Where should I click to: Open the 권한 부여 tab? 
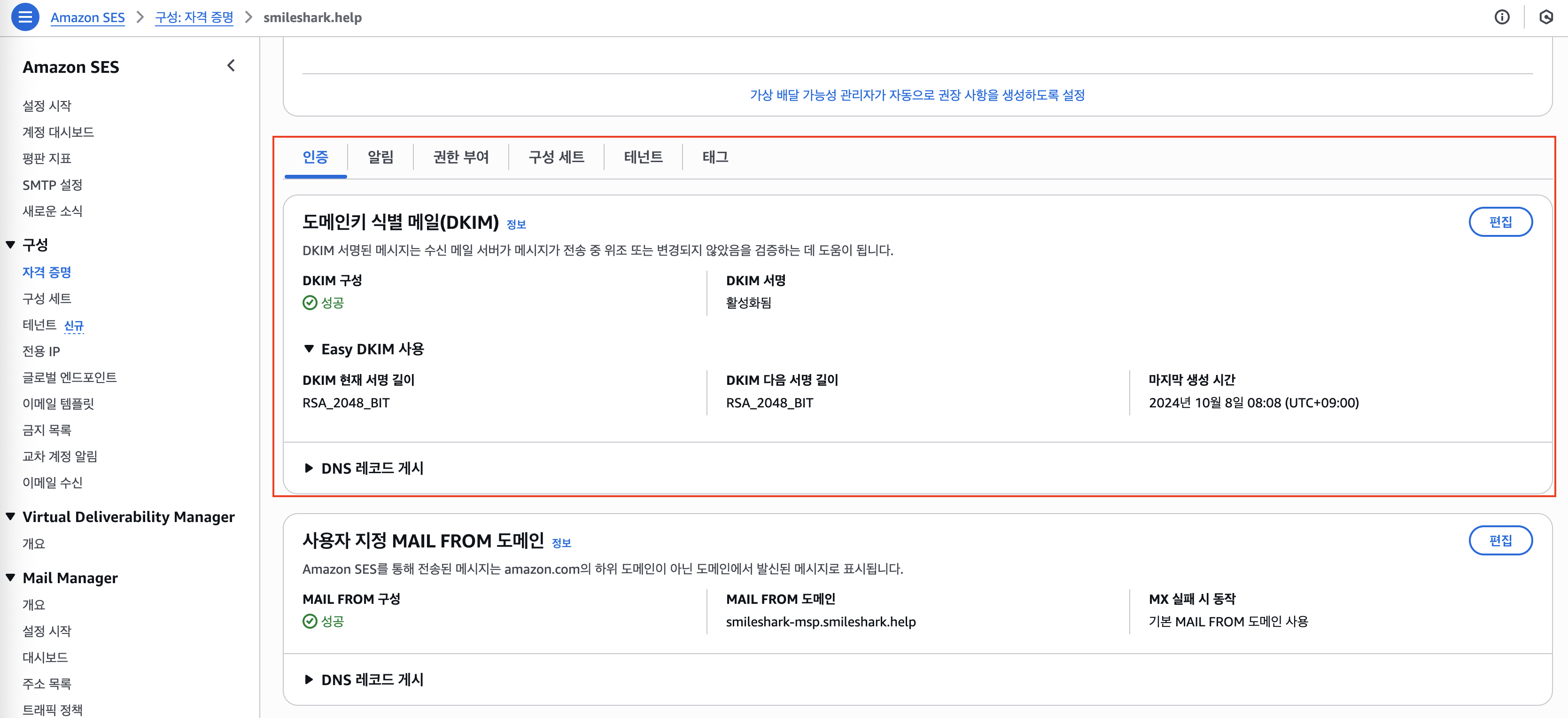(461, 157)
